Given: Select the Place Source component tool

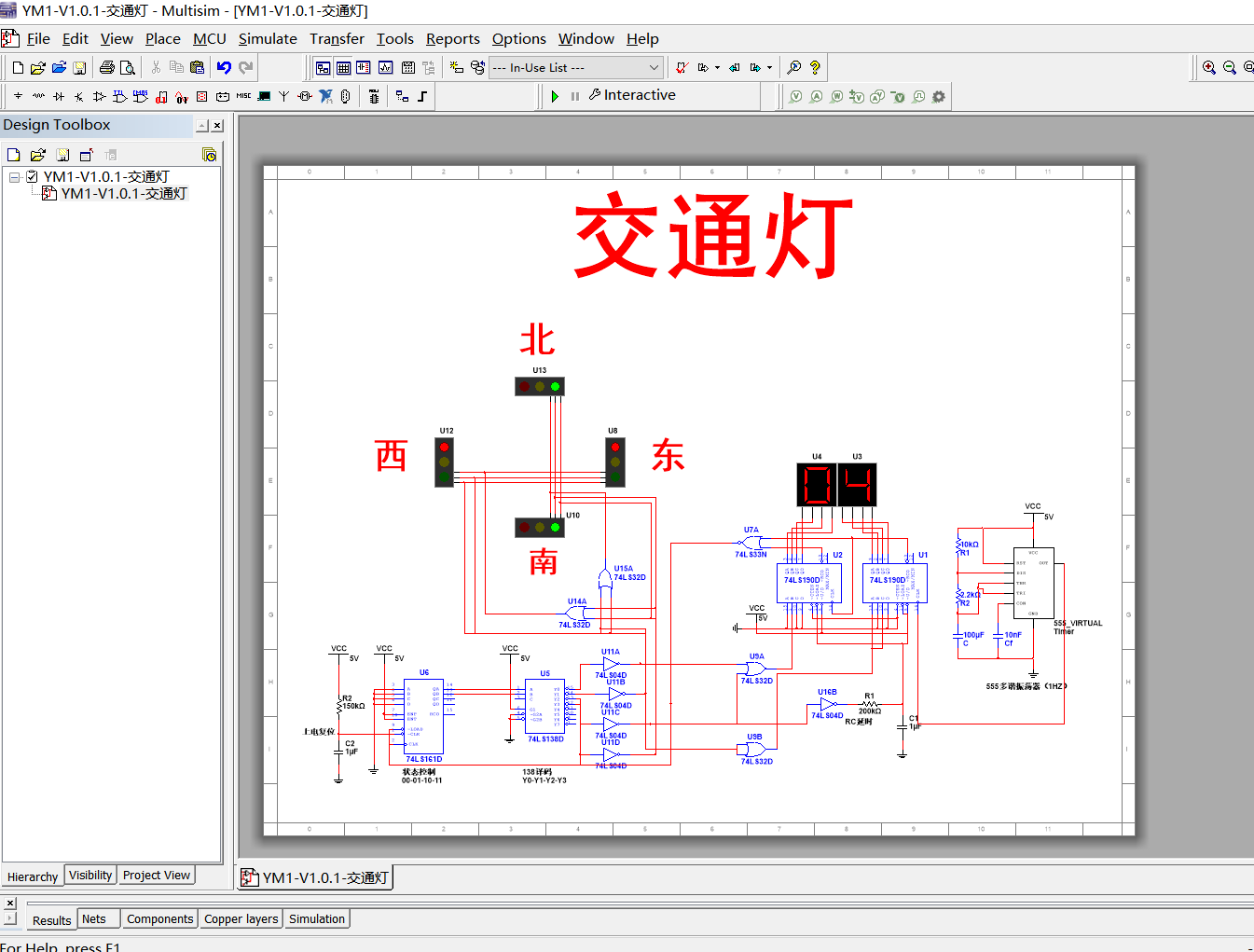Looking at the screenshot, I should [17, 95].
